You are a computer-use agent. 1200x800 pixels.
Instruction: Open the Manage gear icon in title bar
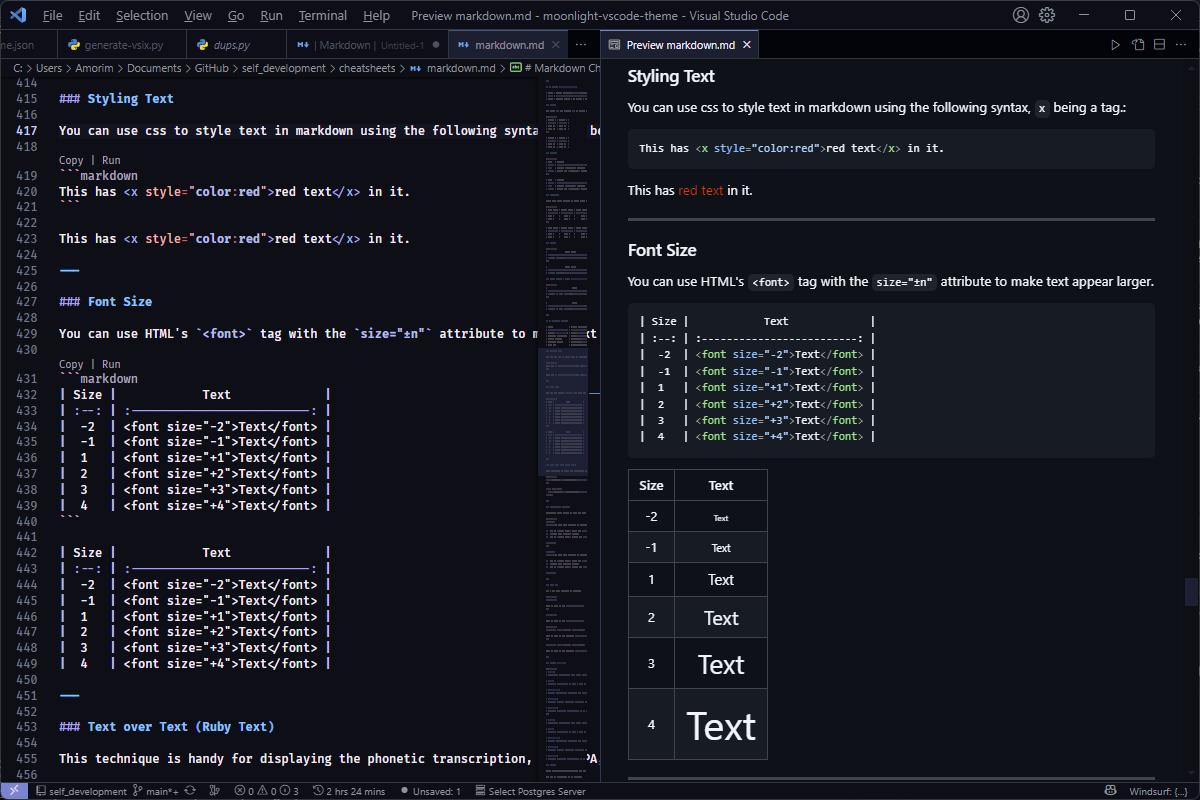(x=1047, y=15)
